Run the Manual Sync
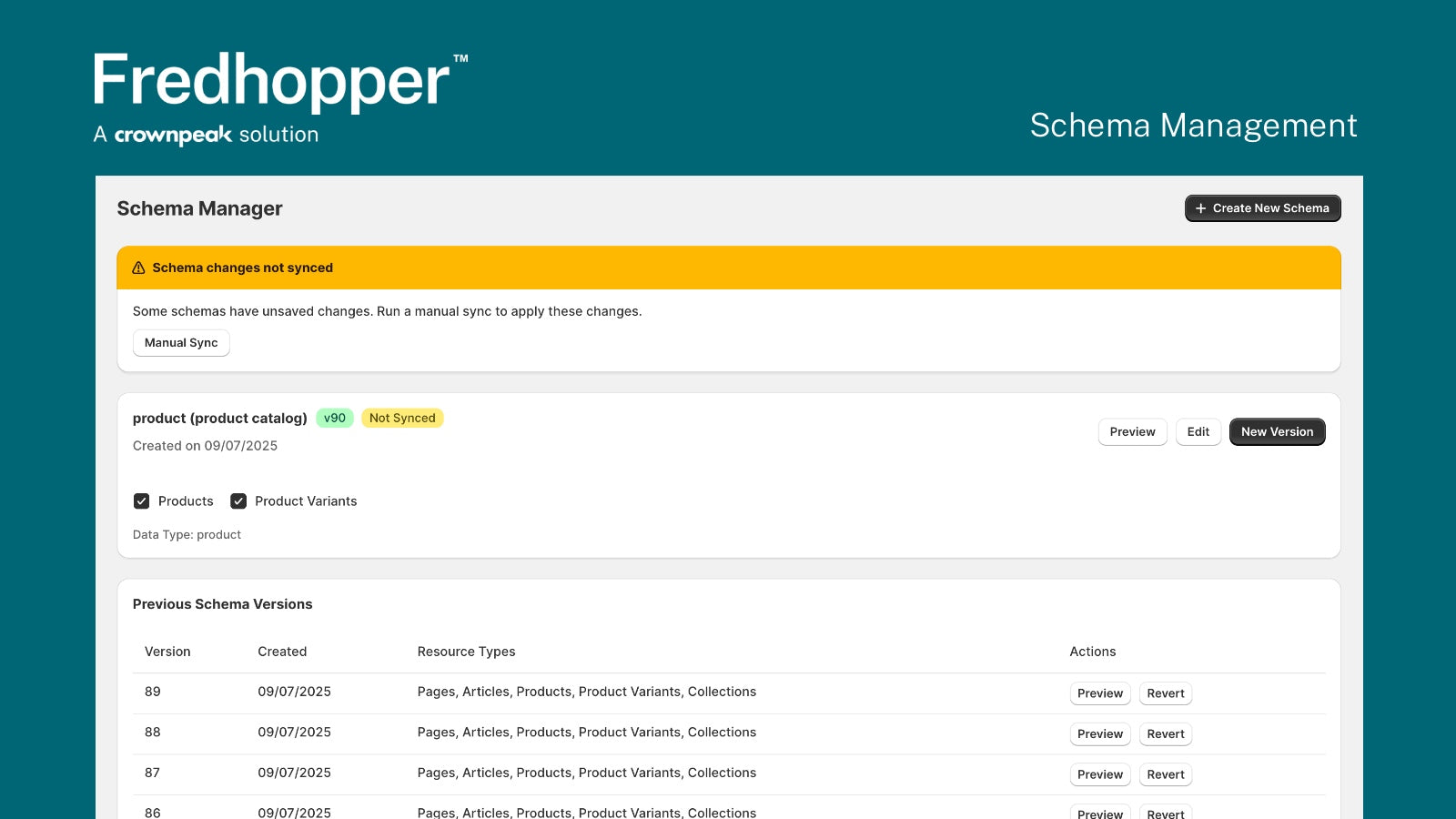Image resolution: width=1456 pixels, height=819 pixels. pyautogui.click(x=181, y=343)
